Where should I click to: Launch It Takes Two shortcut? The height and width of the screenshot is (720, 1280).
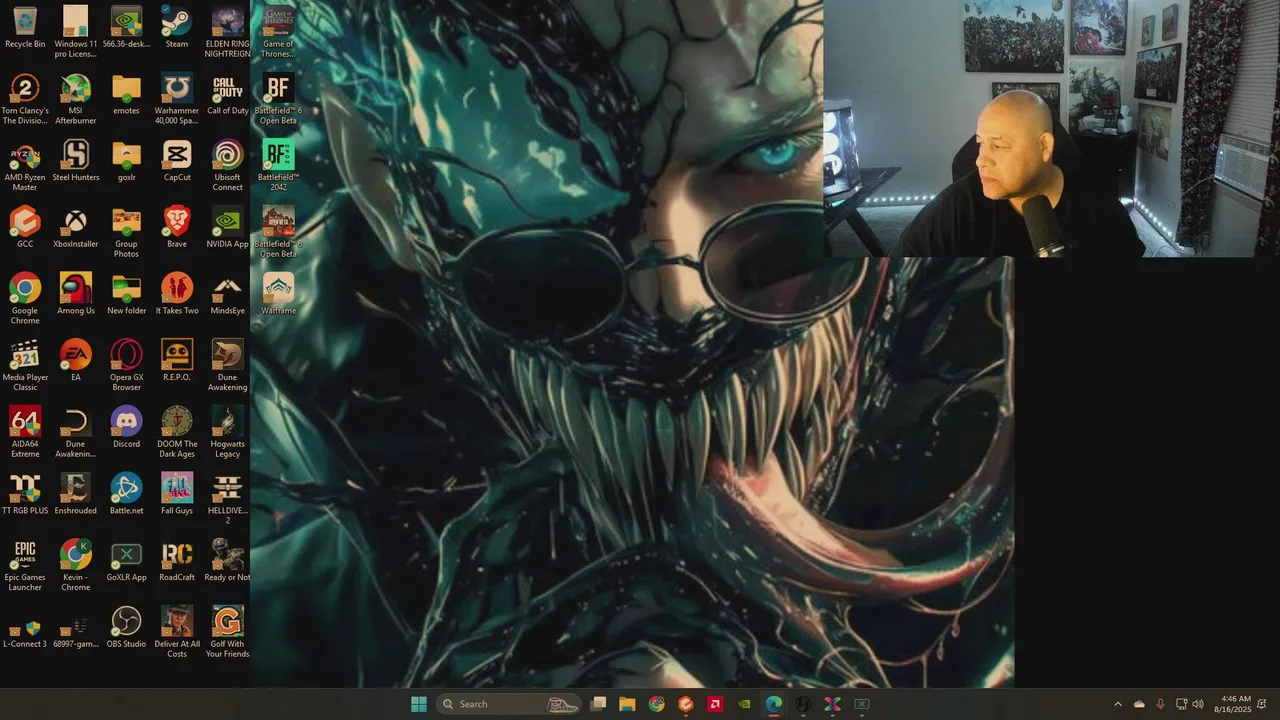pos(177,295)
